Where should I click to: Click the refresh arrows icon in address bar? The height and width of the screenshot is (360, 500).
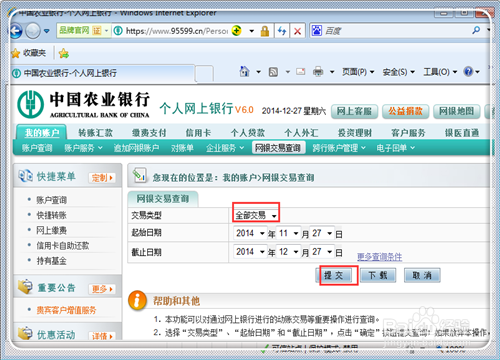[x=282, y=31]
